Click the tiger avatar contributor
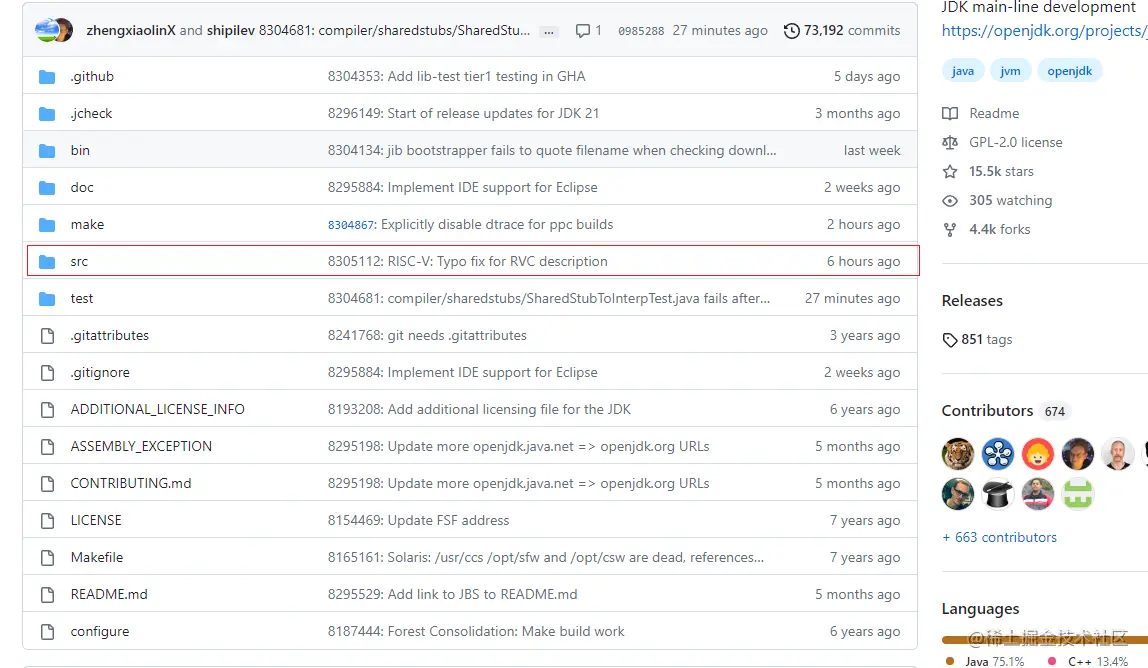This screenshot has width=1148, height=668. [x=958, y=454]
